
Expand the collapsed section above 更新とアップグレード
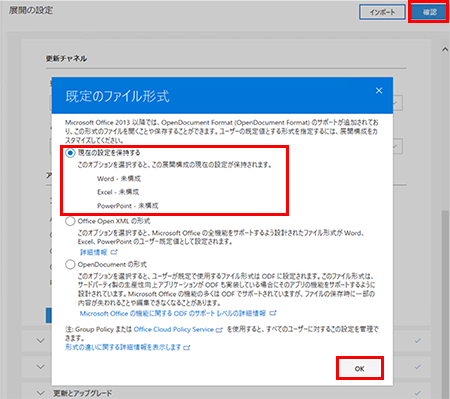coord(41,367)
